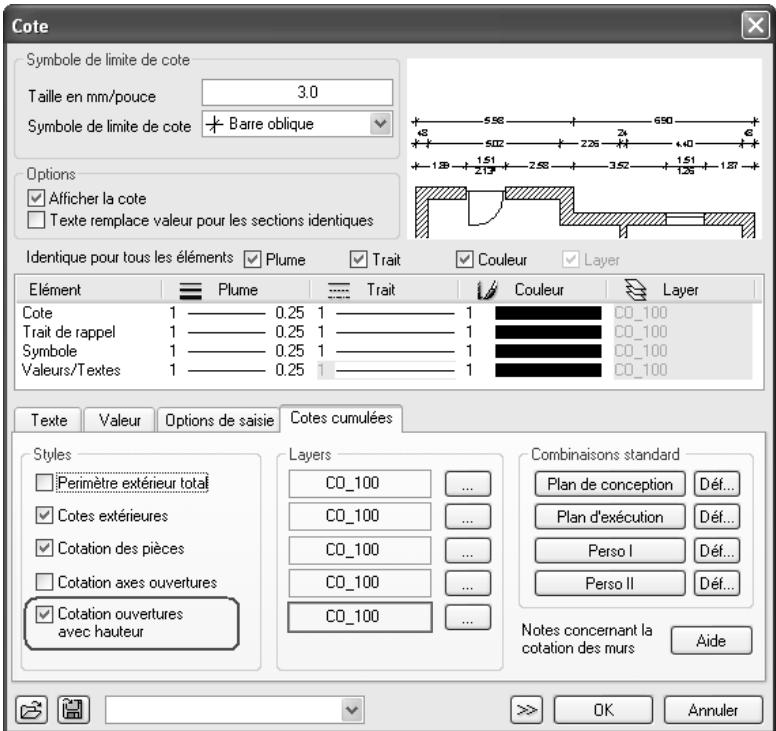The image size is (776, 731).
Task: Uncheck Cotes extérieures
Action: click(x=44, y=515)
